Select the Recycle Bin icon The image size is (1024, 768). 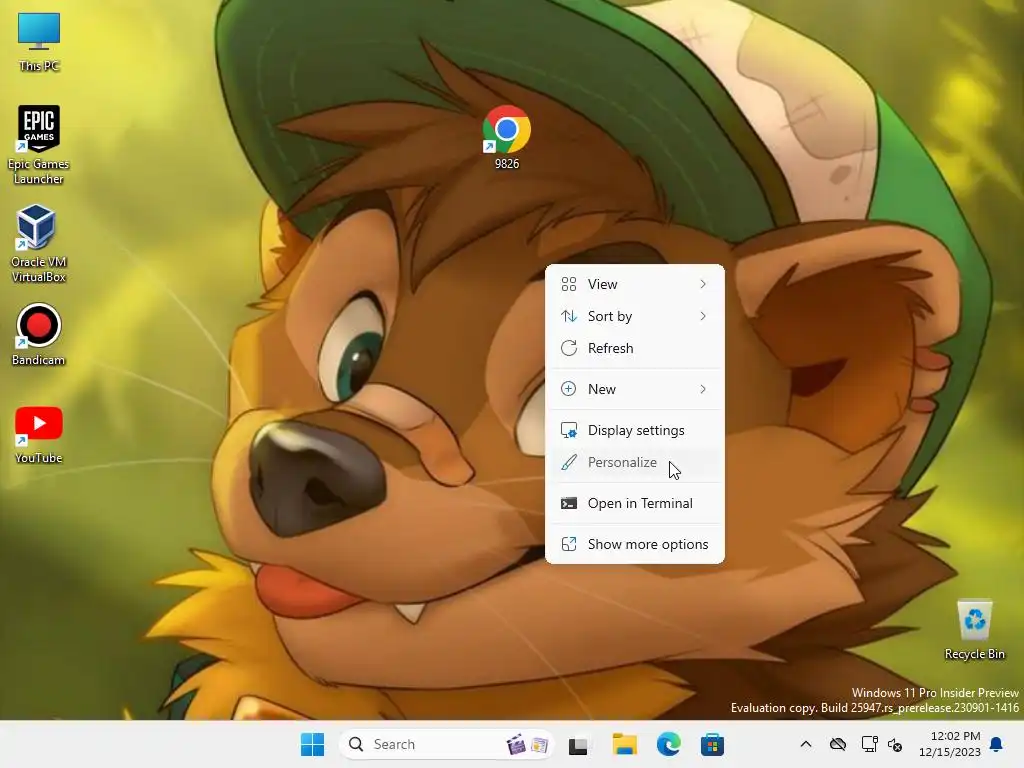974,630
